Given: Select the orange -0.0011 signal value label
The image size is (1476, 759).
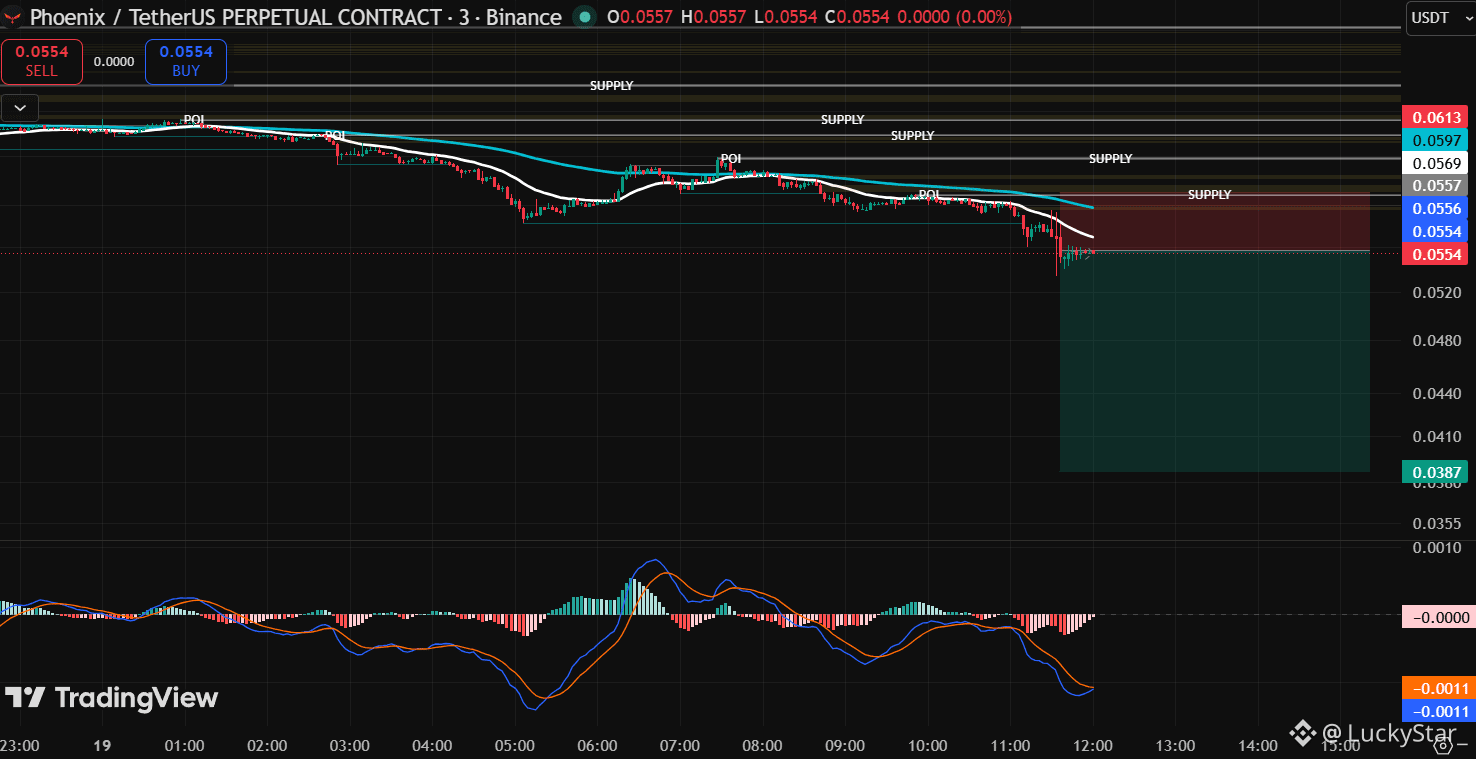Looking at the screenshot, I should point(1437,688).
